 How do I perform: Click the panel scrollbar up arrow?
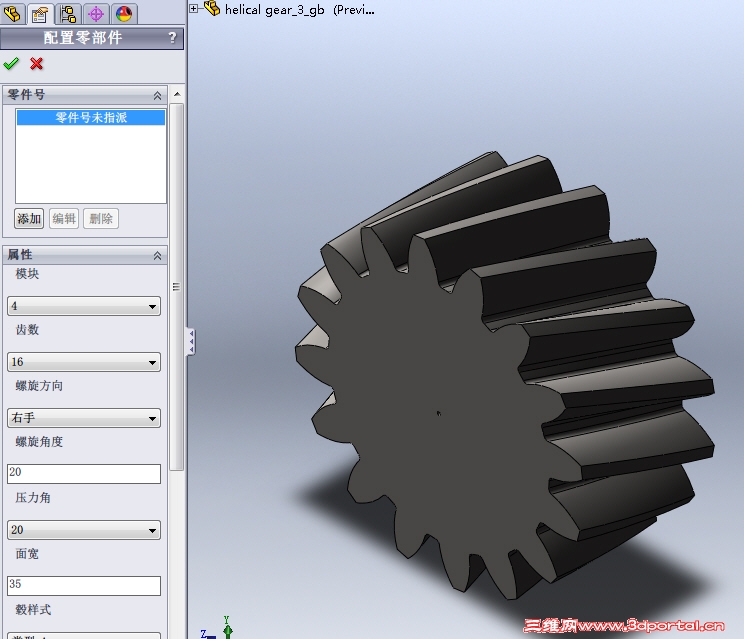(177, 94)
